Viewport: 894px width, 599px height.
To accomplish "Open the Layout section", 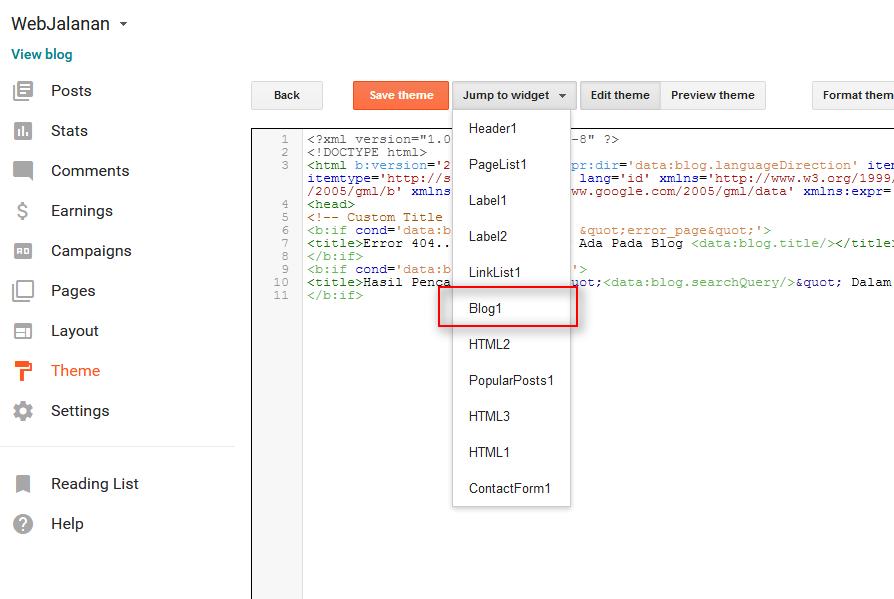I will [x=75, y=331].
